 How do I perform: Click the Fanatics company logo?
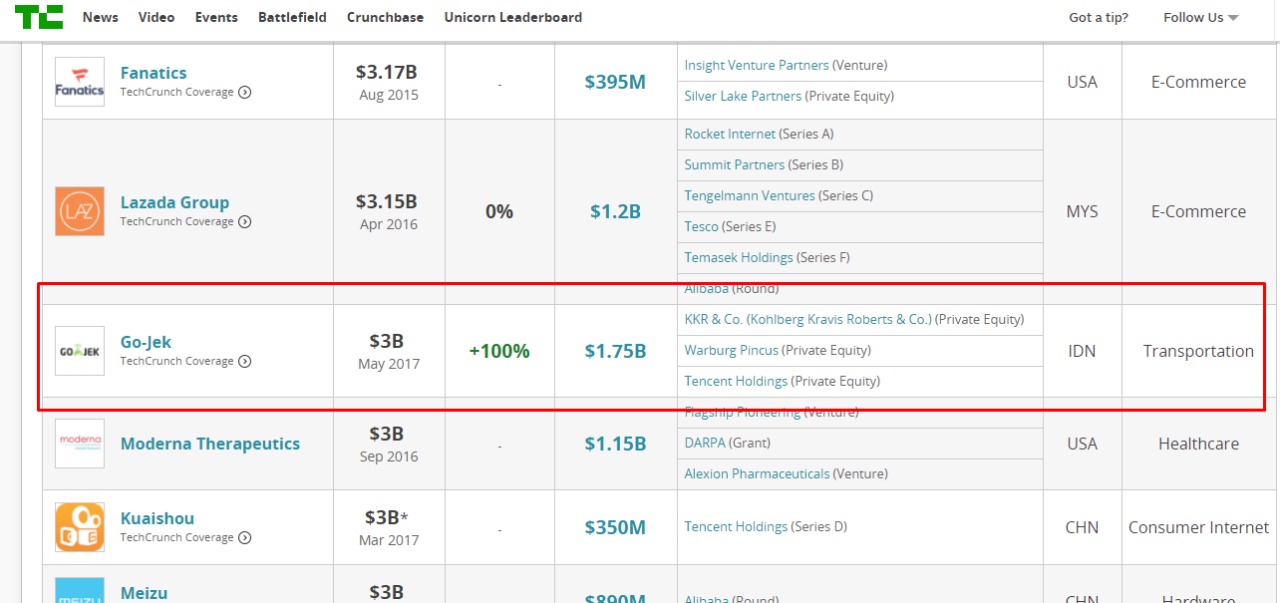79,82
